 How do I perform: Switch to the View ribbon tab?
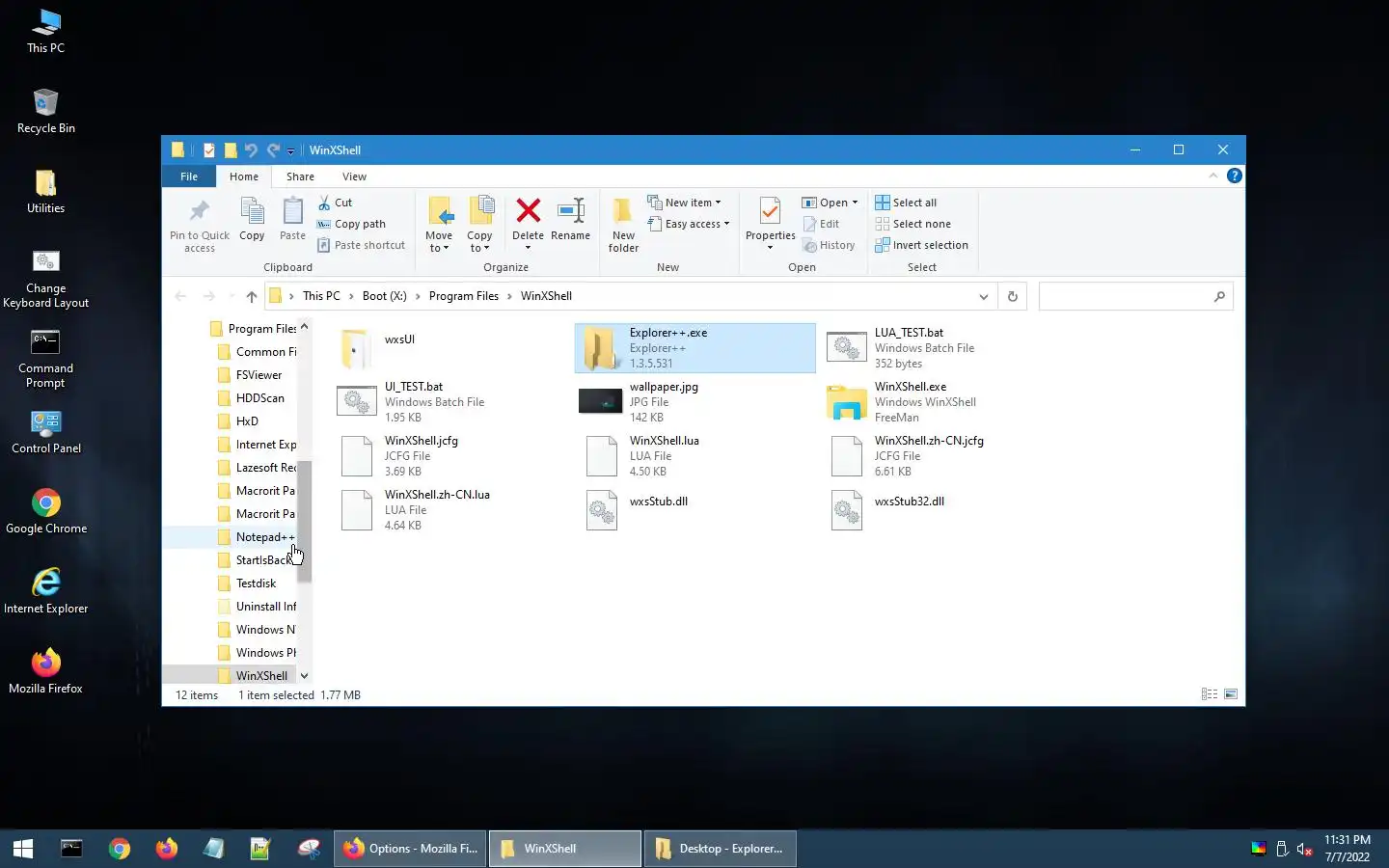[354, 176]
